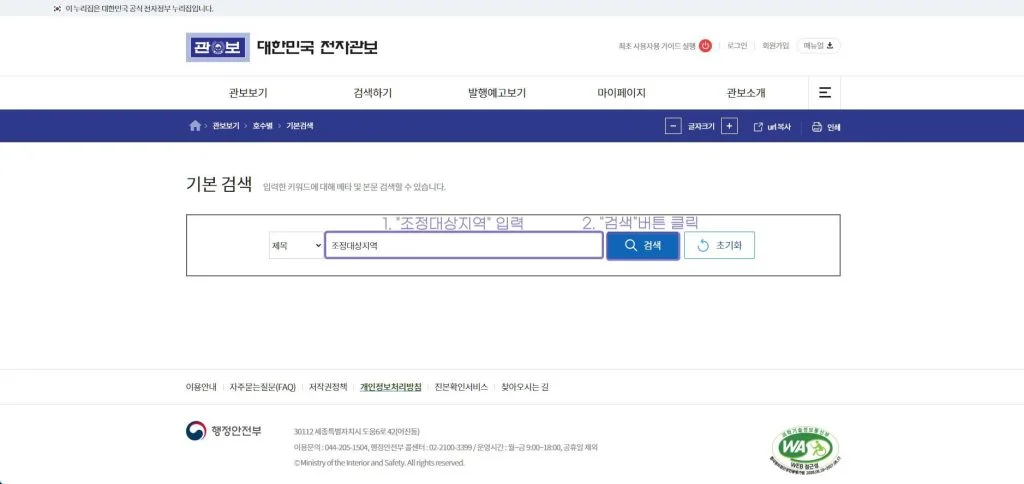Click the 행정안전부 logo in footer

pos(223,431)
